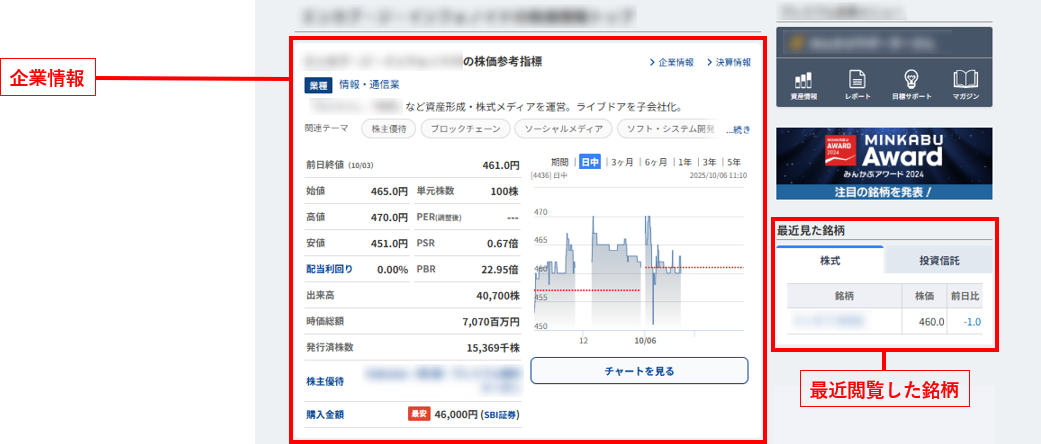Viewport: 1041px width, 444px height.
Task: Select the ソーシャルメディア theme tag
Action: tap(563, 129)
